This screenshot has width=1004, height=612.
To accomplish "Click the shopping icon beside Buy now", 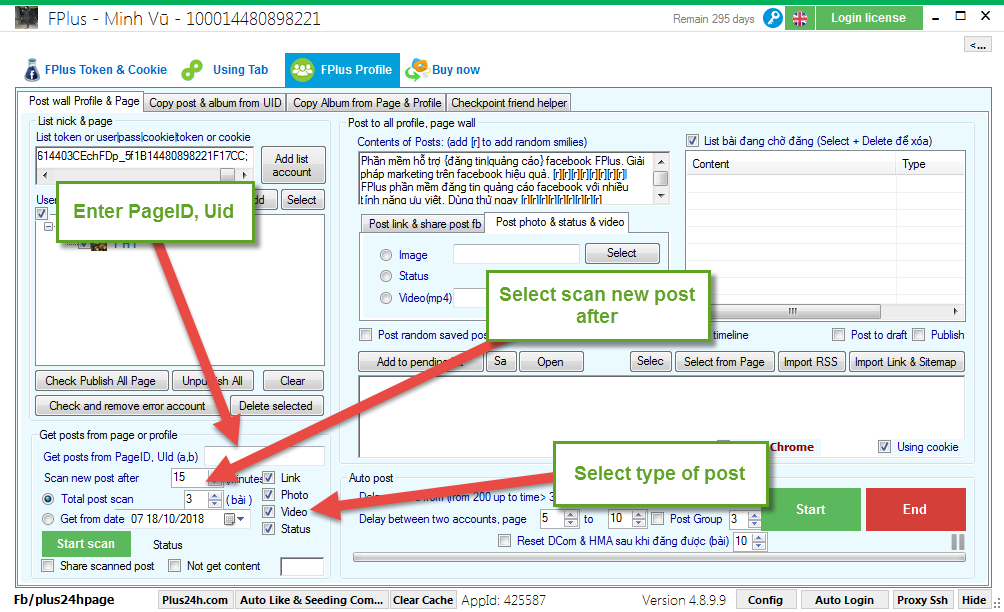I will (x=417, y=69).
